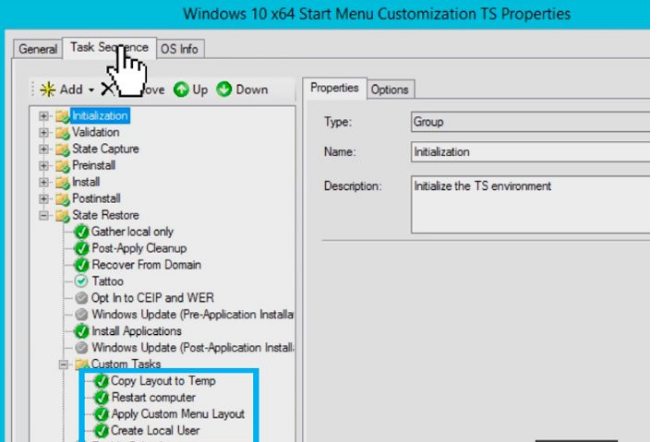Select the State Capture tree item
The image size is (671, 442).
pos(105,149)
